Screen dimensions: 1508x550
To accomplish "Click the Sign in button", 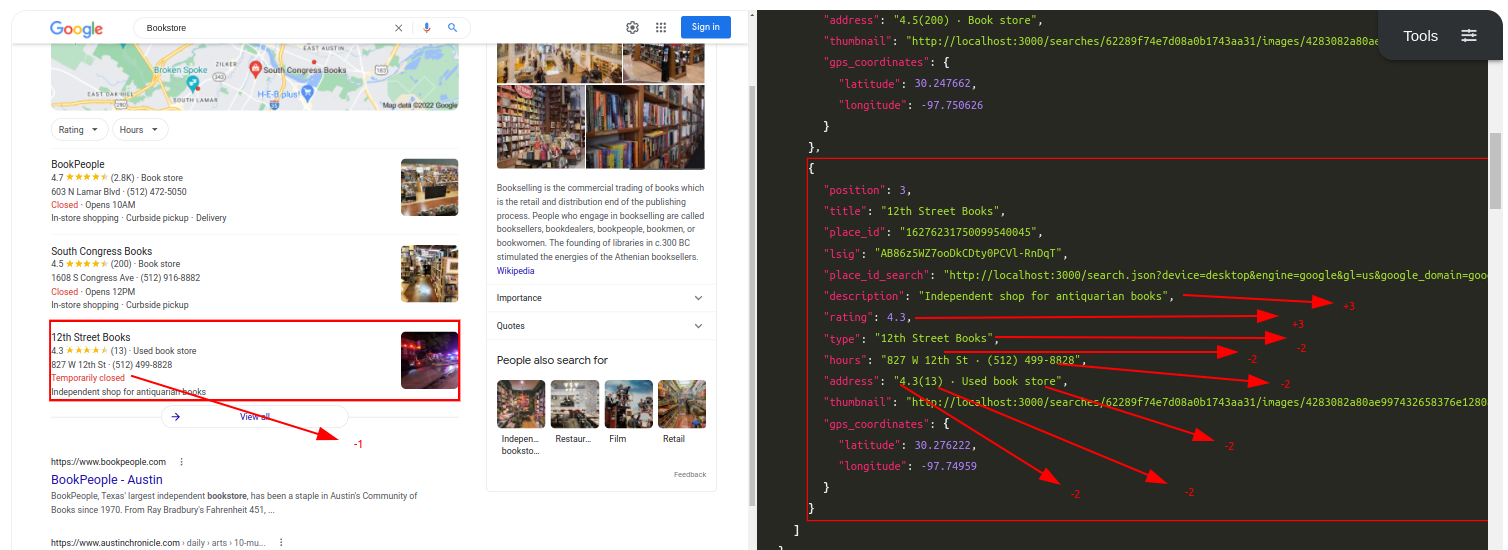I will click(x=705, y=27).
